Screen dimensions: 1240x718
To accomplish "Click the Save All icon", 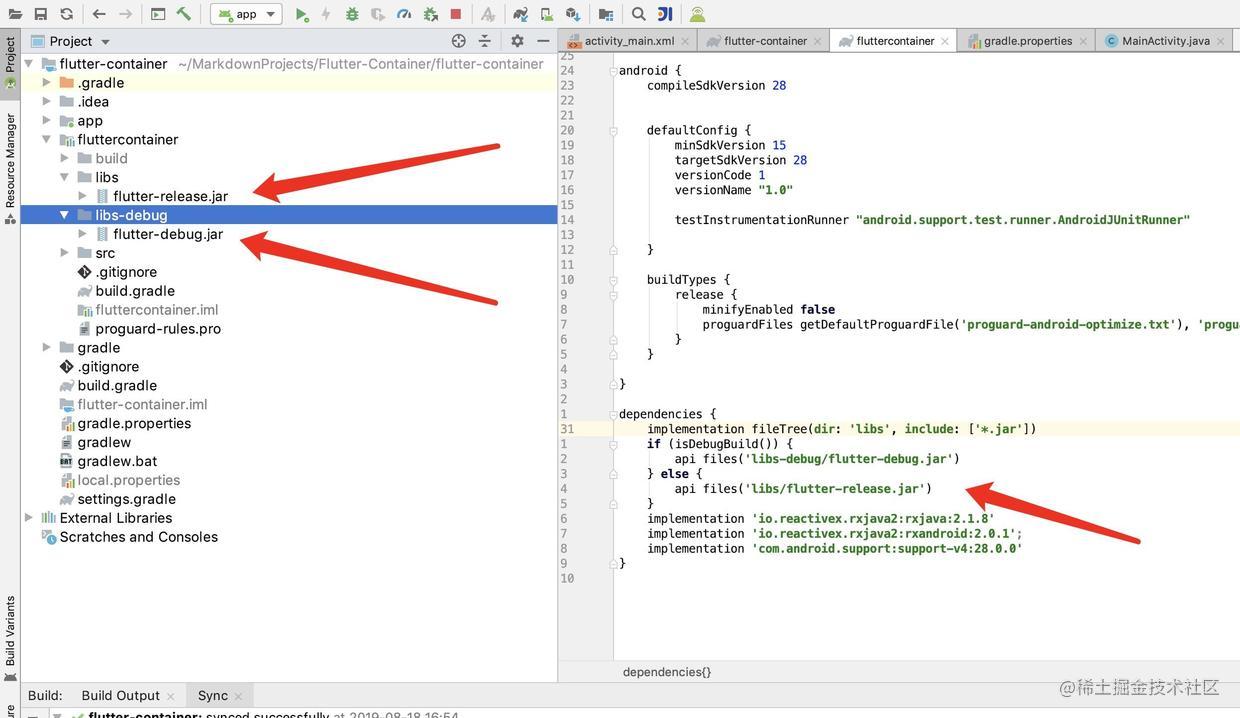I will [x=40, y=14].
